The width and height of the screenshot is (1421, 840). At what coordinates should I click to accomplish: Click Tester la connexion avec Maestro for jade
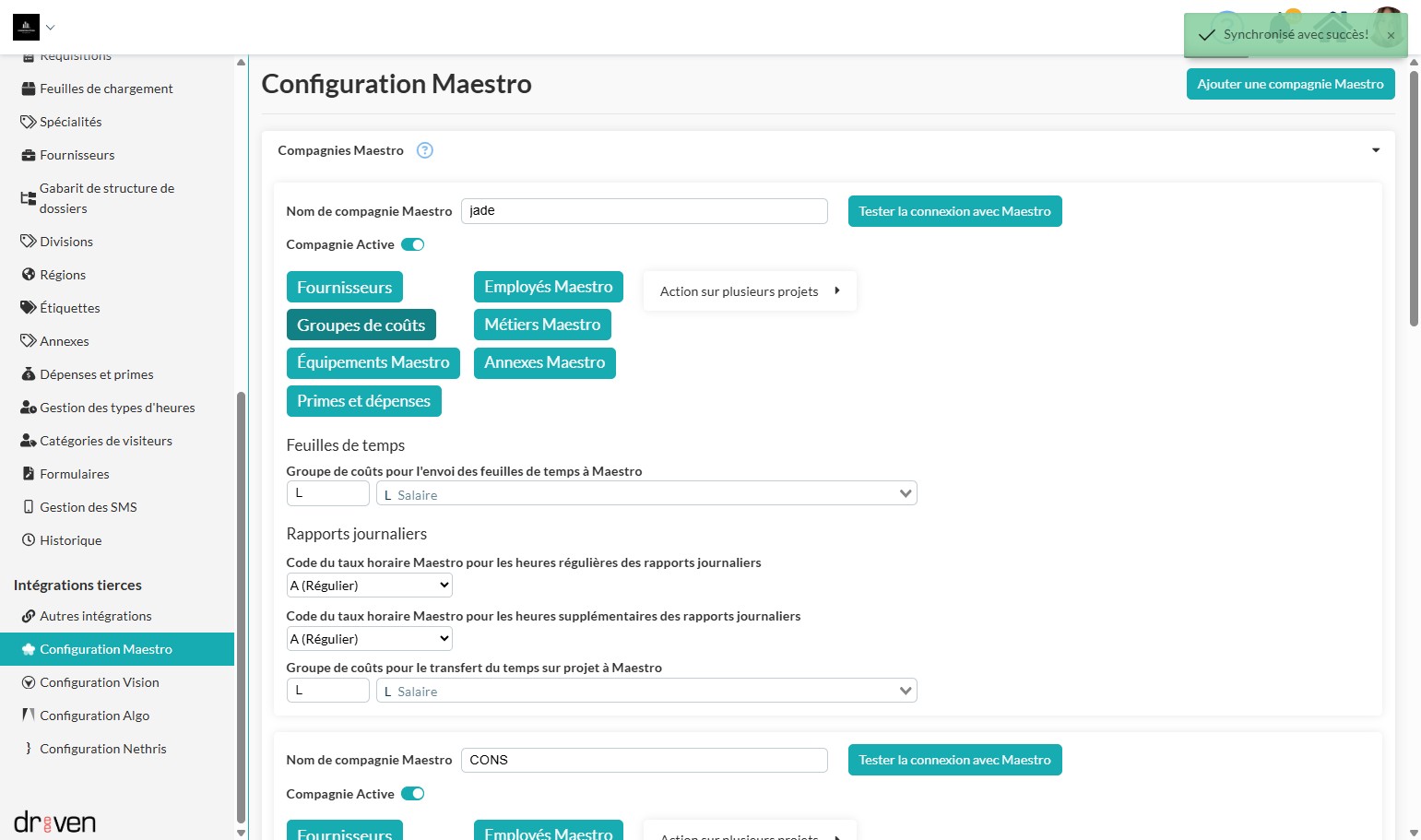954,211
